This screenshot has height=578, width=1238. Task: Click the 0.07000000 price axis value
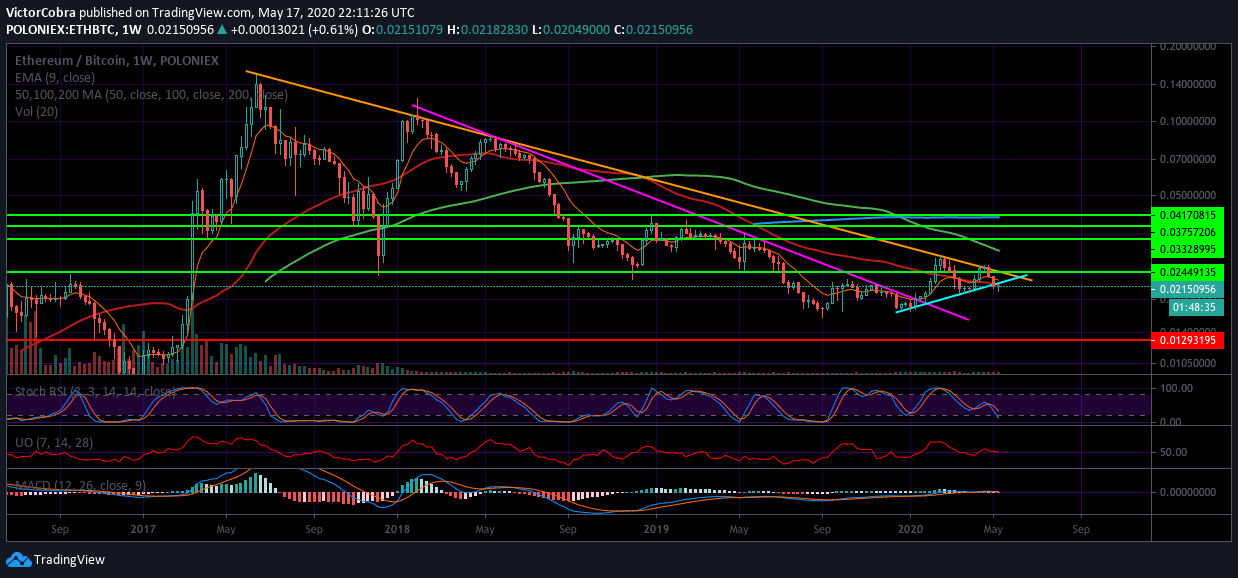1188,159
